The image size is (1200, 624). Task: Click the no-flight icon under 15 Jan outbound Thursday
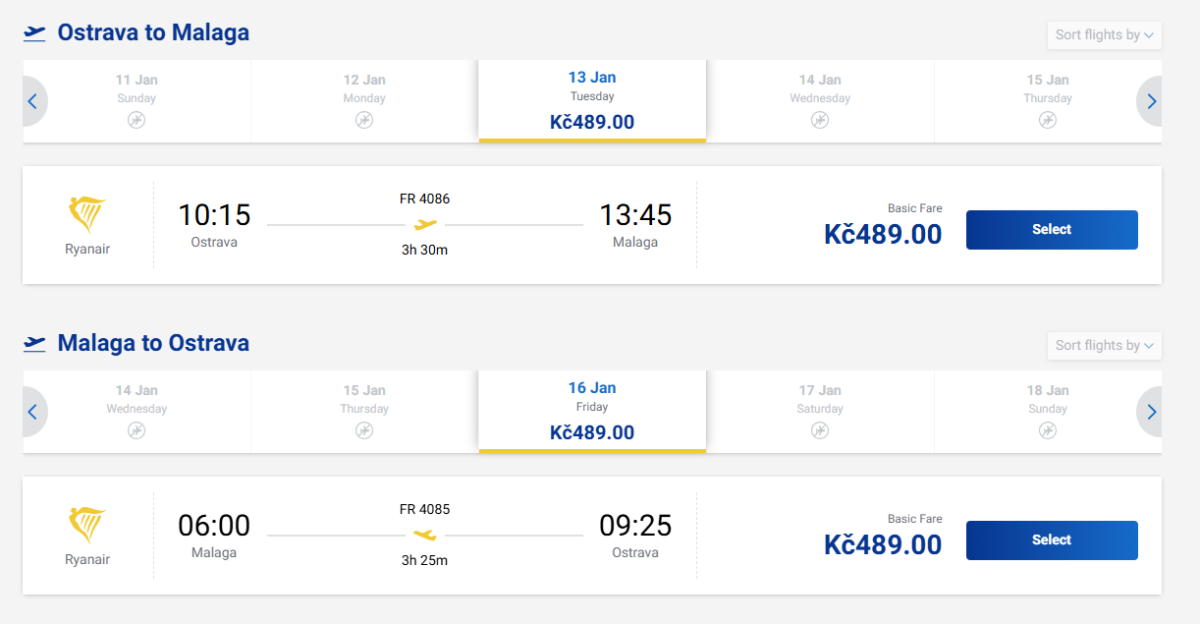(1047, 120)
